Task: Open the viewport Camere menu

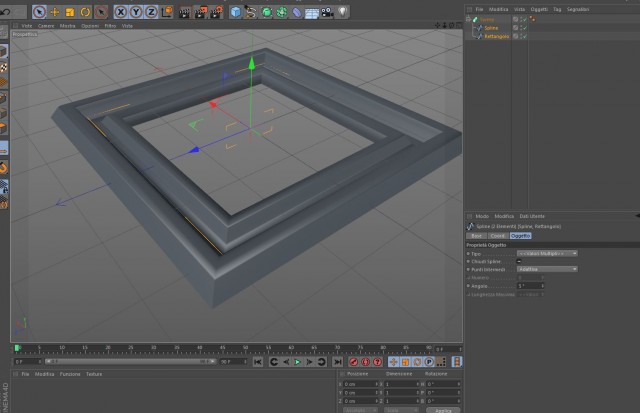Action: pos(46,26)
